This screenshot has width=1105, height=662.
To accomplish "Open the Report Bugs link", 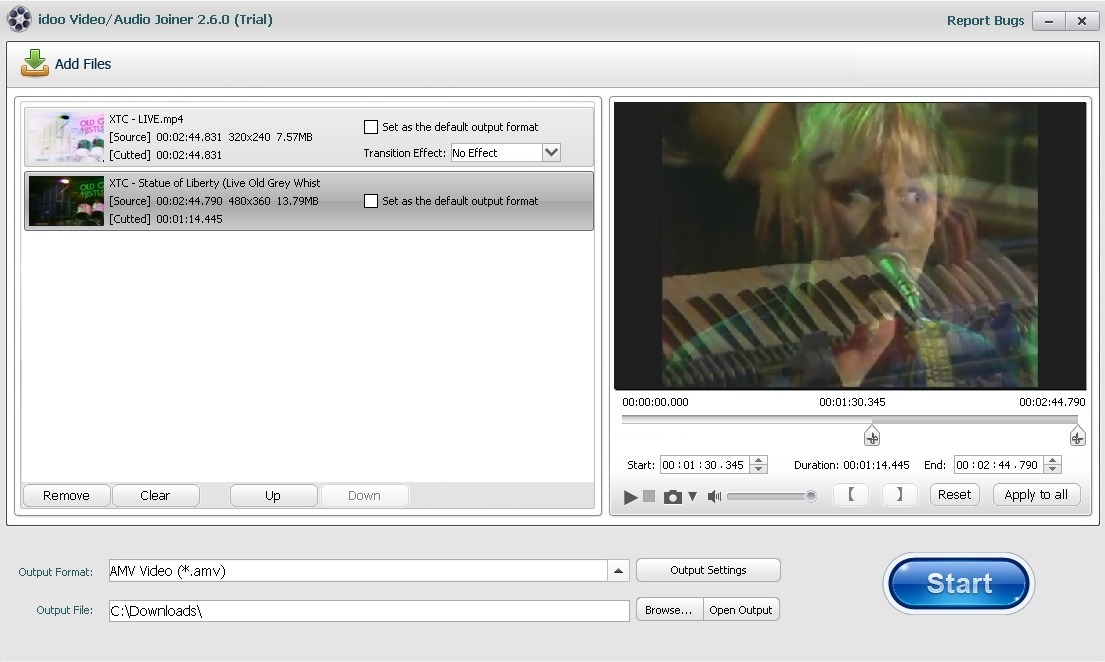I will point(985,20).
